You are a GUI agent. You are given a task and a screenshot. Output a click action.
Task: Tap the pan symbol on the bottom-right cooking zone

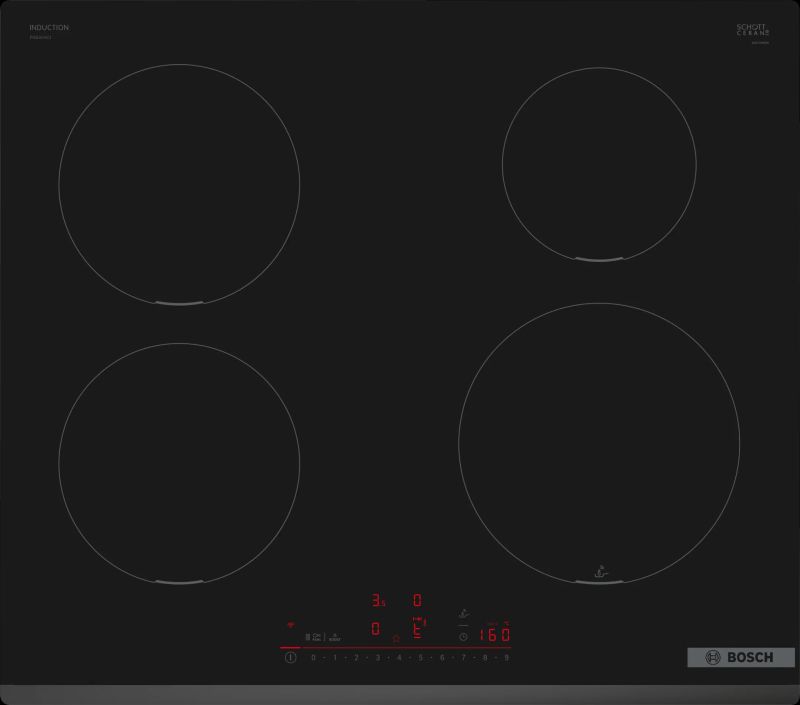click(x=600, y=571)
